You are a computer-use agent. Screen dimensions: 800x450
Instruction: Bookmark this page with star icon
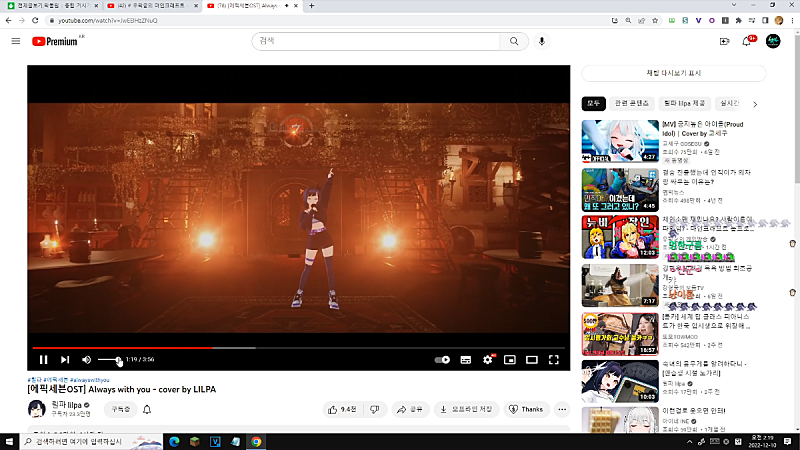pos(655,20)
